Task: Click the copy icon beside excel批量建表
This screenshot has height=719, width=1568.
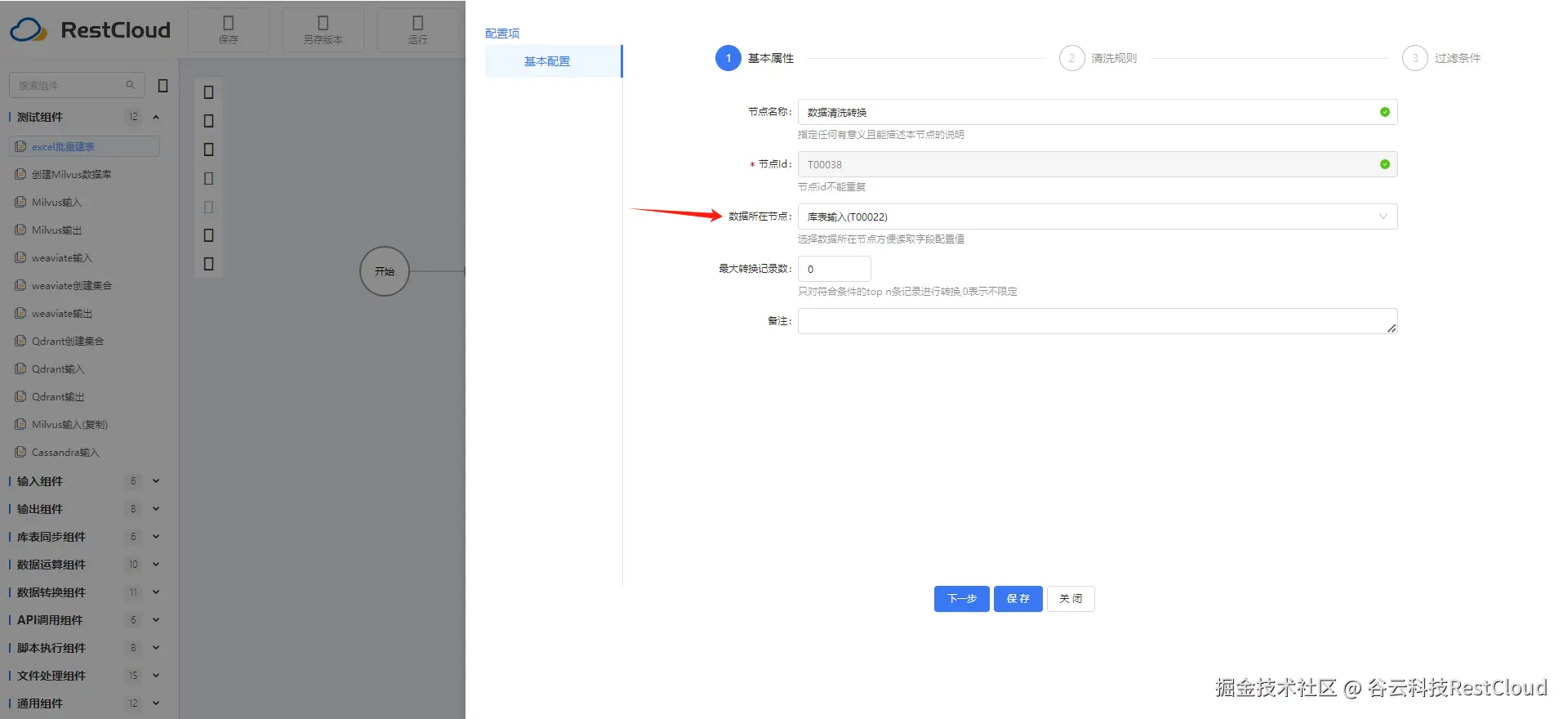Action: (x=20, y=146)
